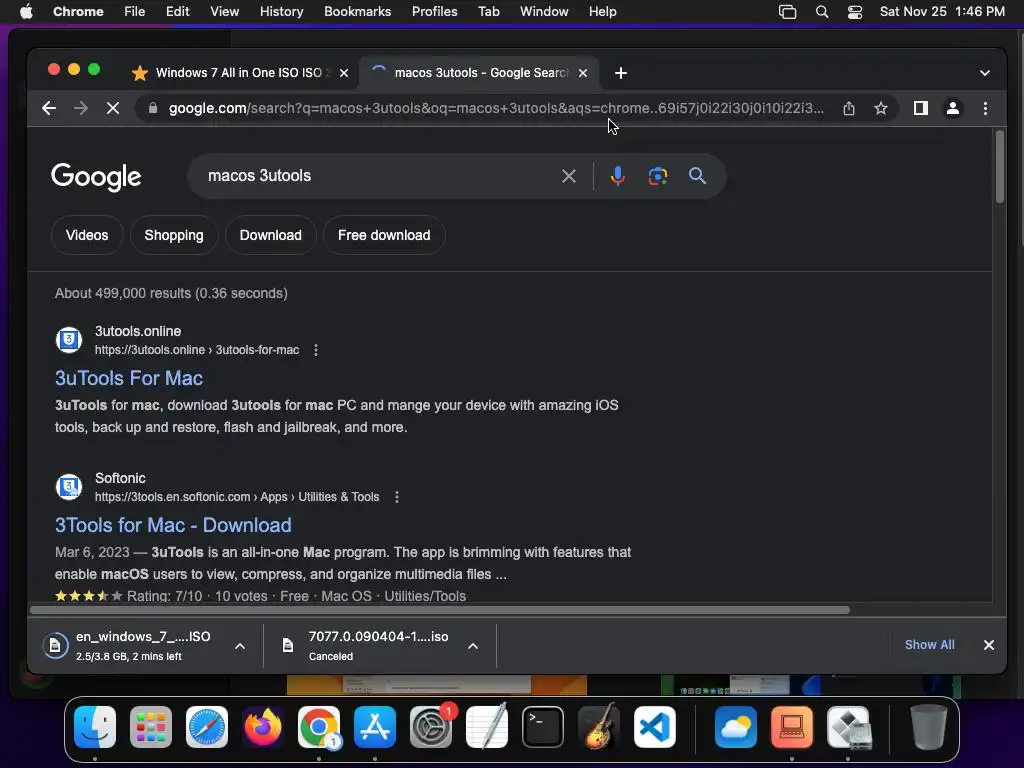The image size is (1024, 768).
Task: Search by image with Google Lens icon
Action: coord(658,176)
